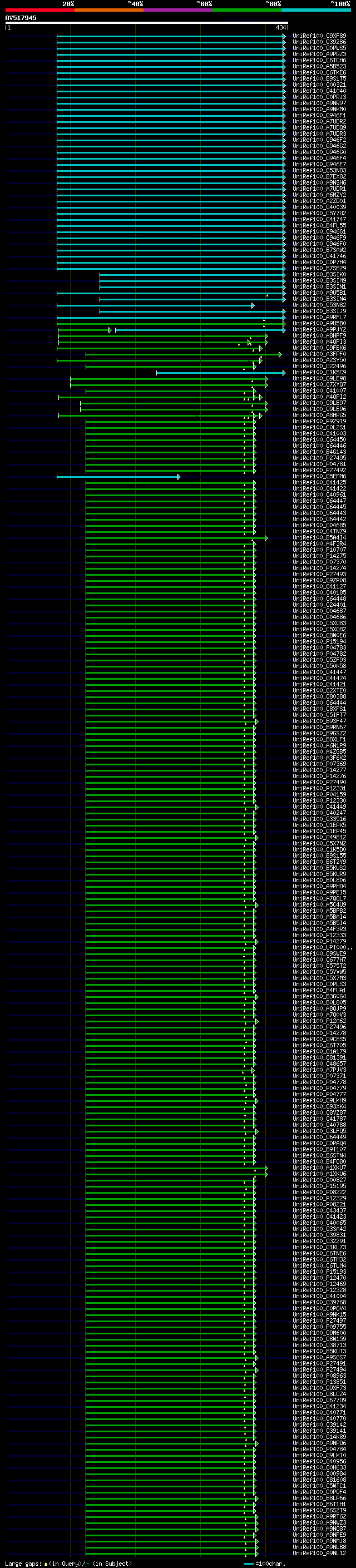The height and width of the screenshot is (1568, 356).
Task: Click the 434 query end position label
Action: 280,27
